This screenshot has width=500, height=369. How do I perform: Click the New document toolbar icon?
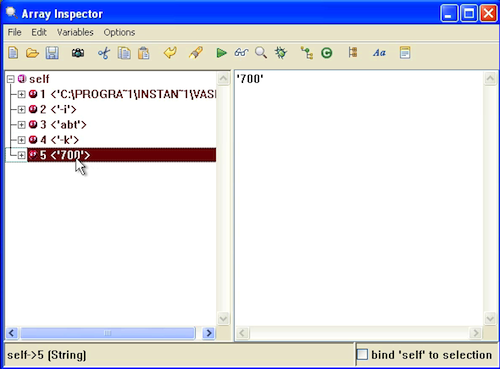(x=13, y=53)
